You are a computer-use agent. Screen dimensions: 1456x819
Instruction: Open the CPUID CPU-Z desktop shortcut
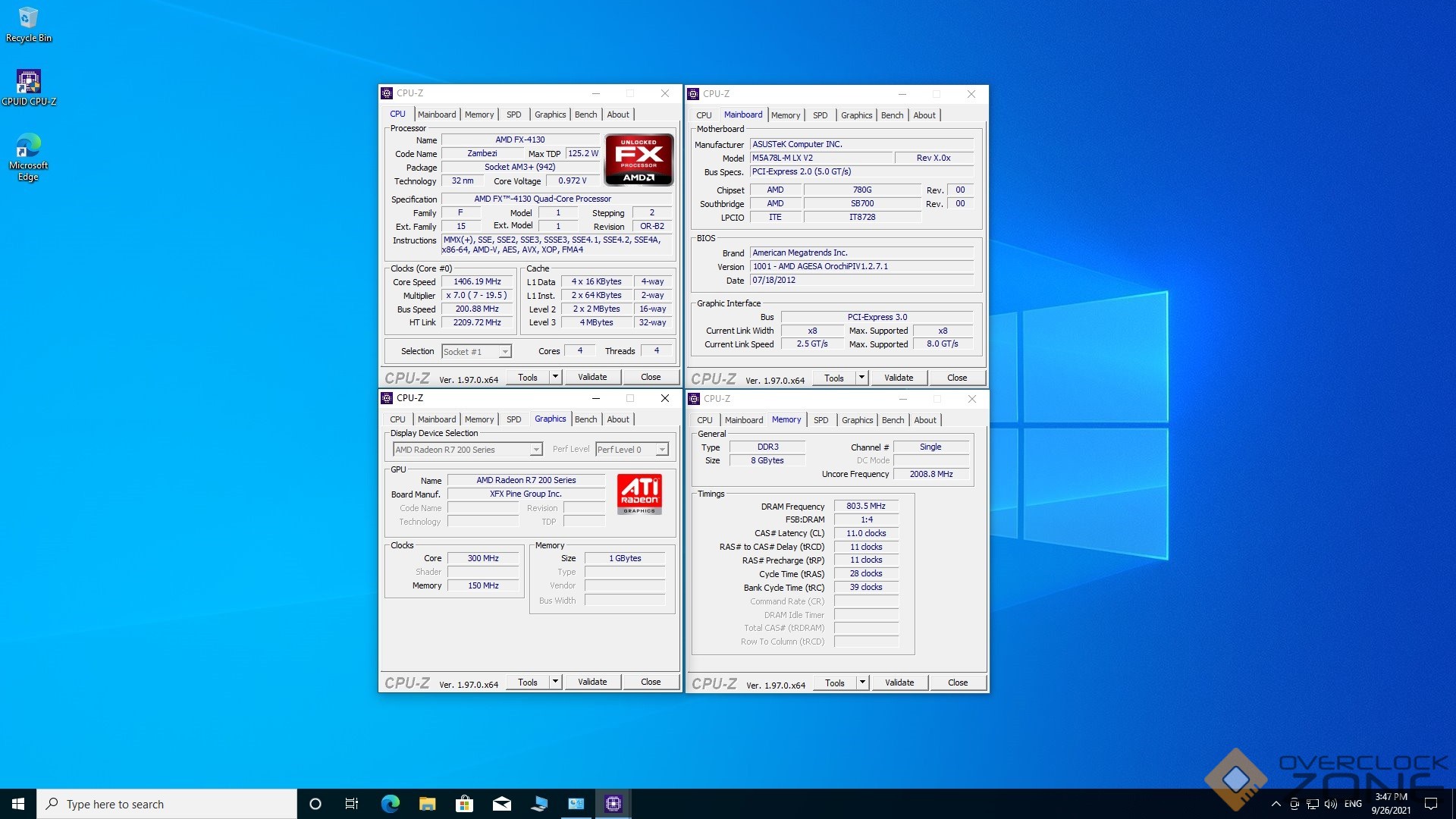(29, 82)
